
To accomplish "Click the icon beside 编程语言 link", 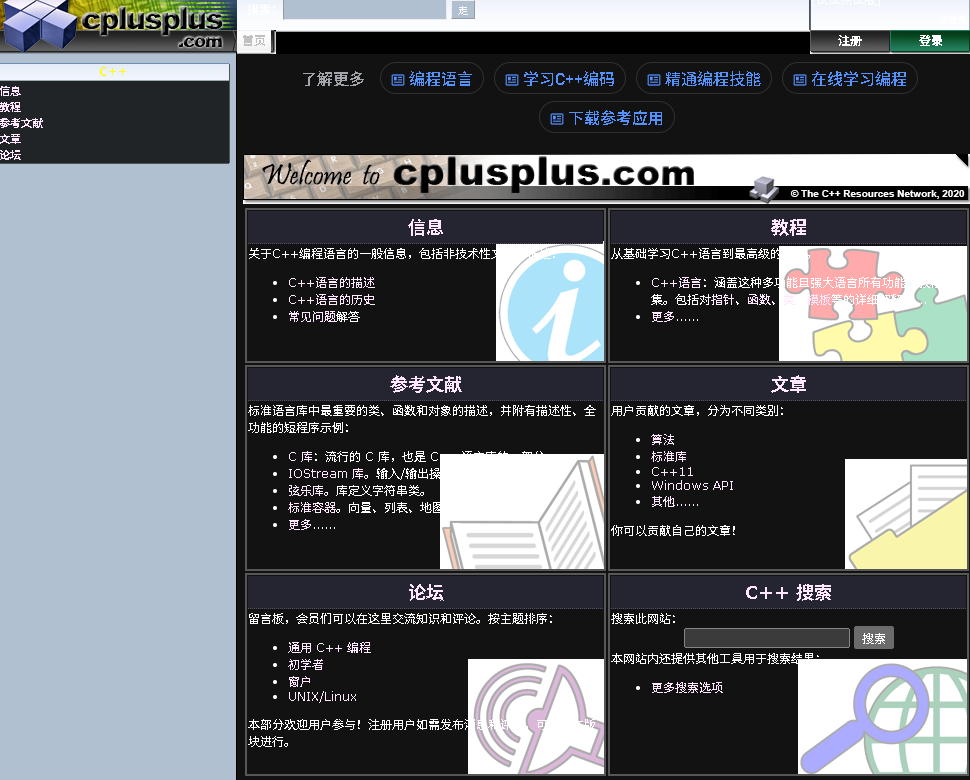I will (x=398, y=80).
